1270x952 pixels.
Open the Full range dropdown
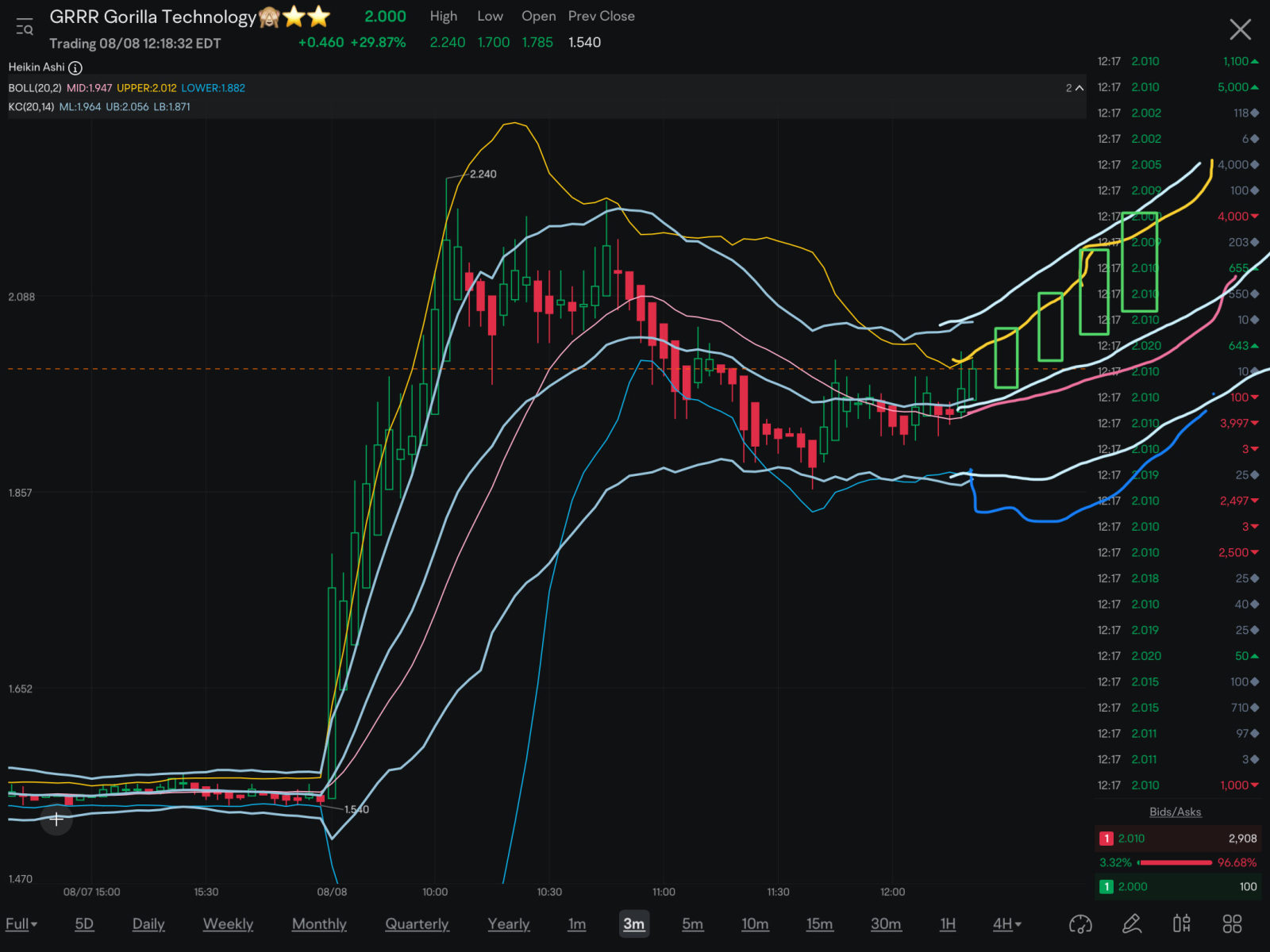(21, 923)
